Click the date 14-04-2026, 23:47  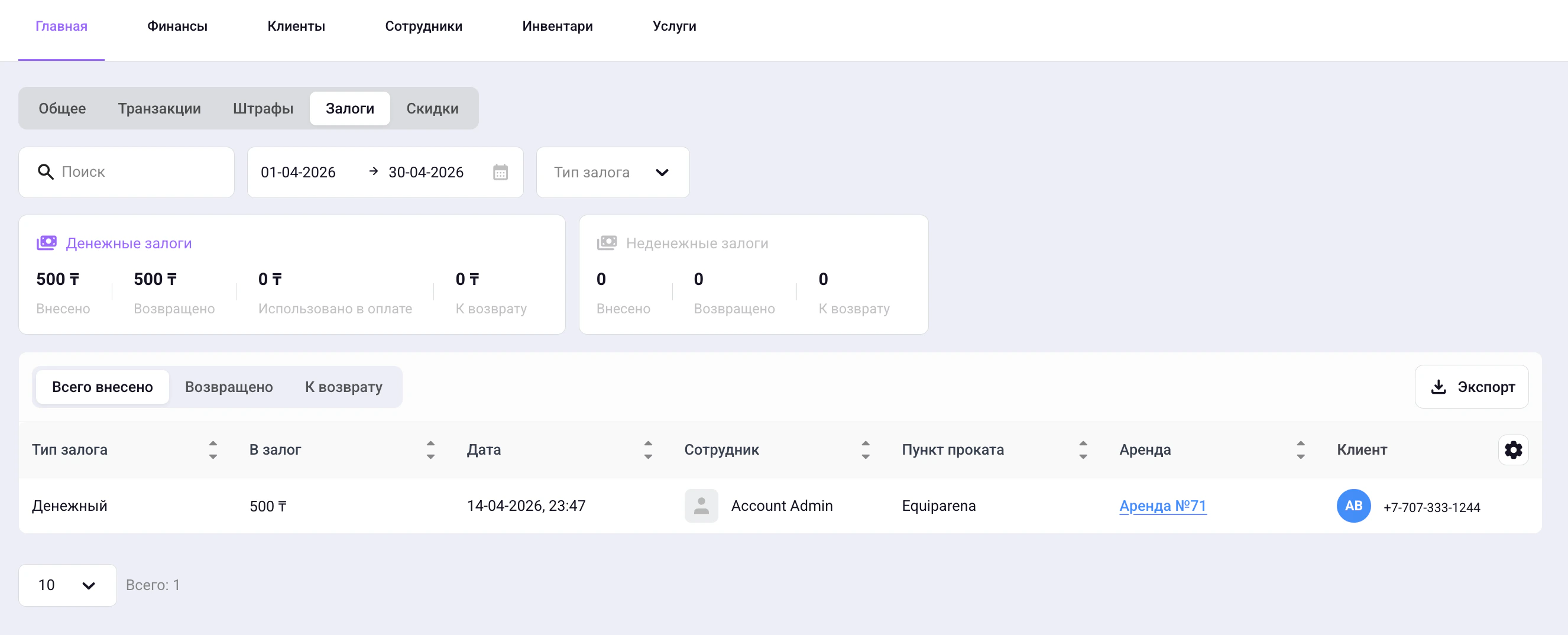tap(526, 506)
